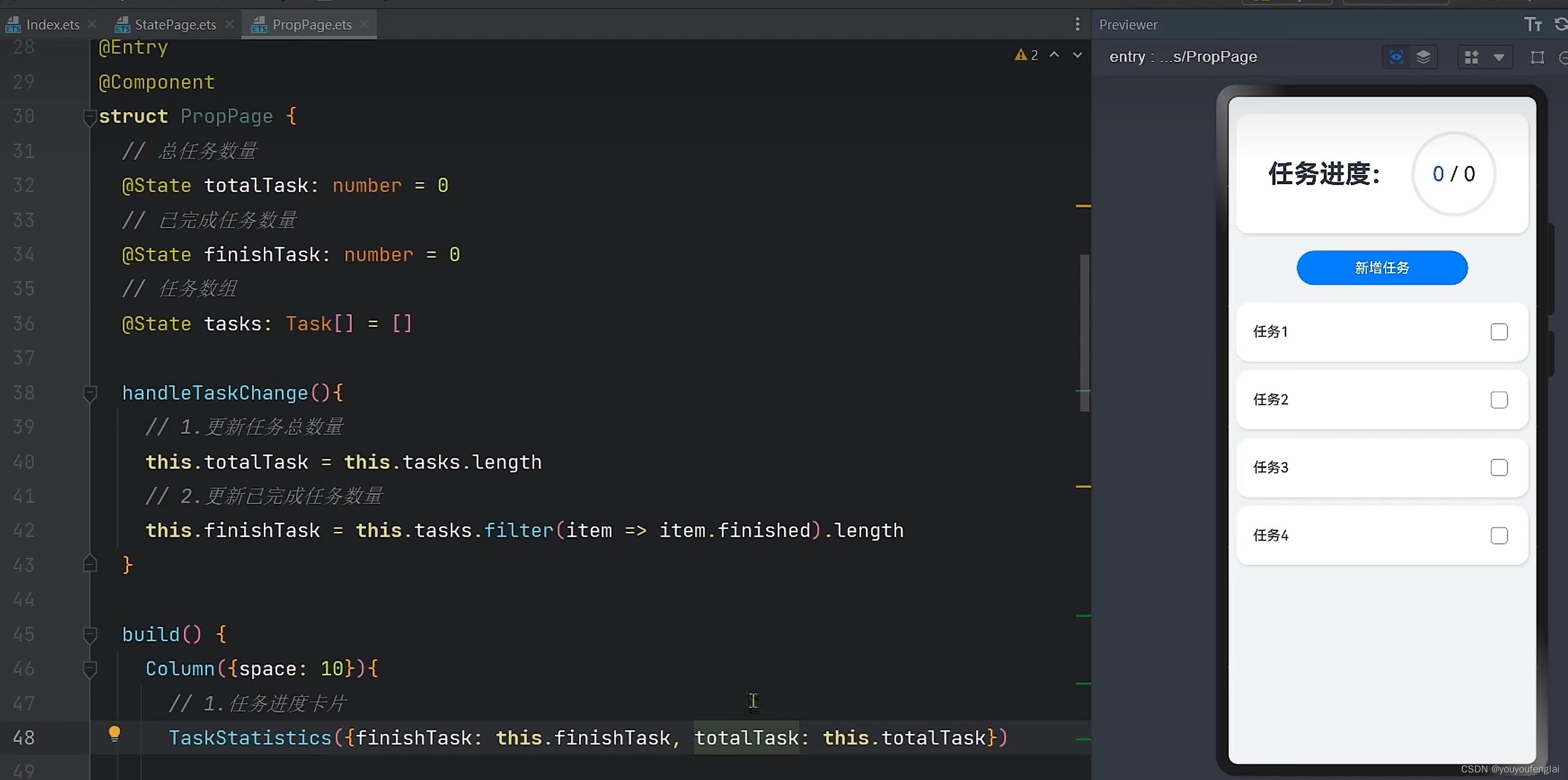
Task: Click the Previewer panel title
Action: 1128,24
